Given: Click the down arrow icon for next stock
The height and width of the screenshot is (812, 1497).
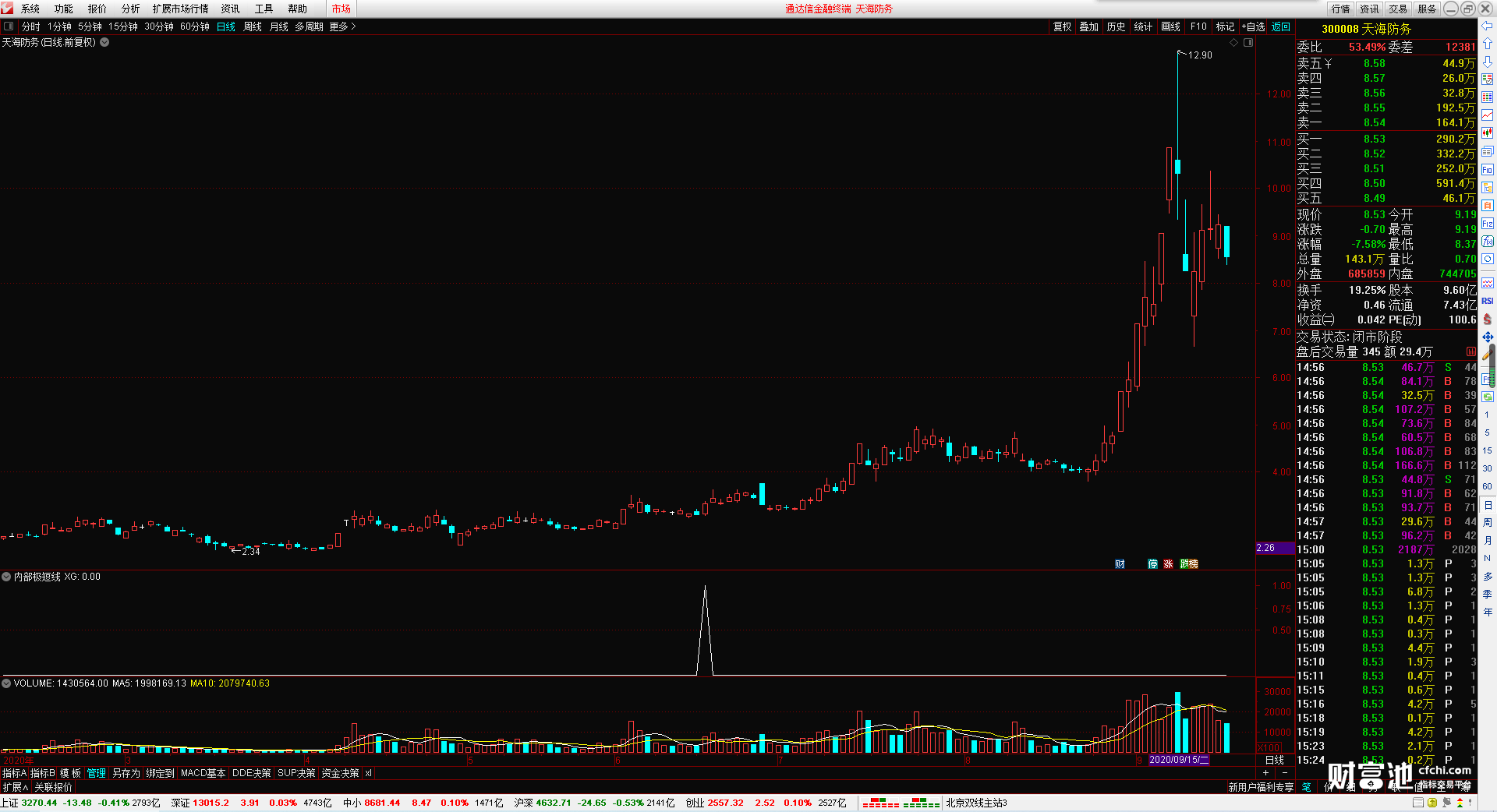Looking at the screenshot, I should (1488, 62).
